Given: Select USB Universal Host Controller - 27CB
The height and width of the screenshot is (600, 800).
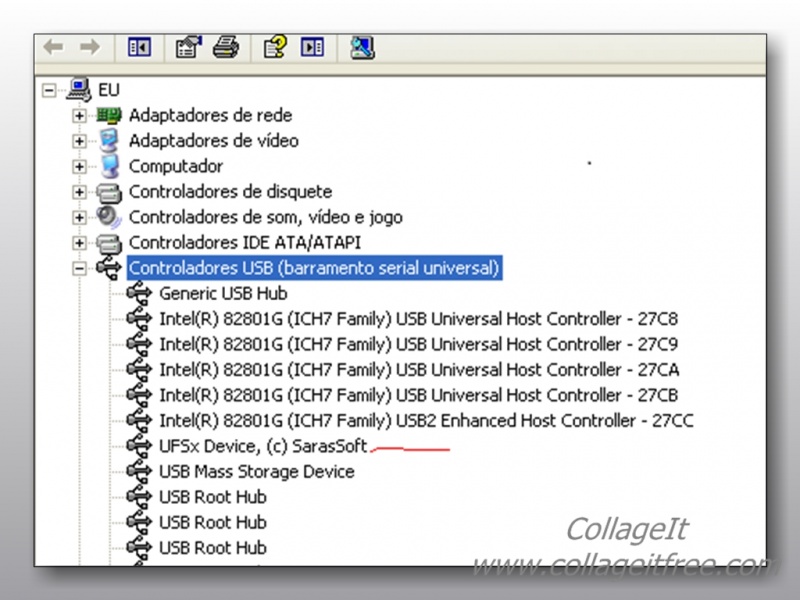Looking at the screenshot, I should pos(418,396).
